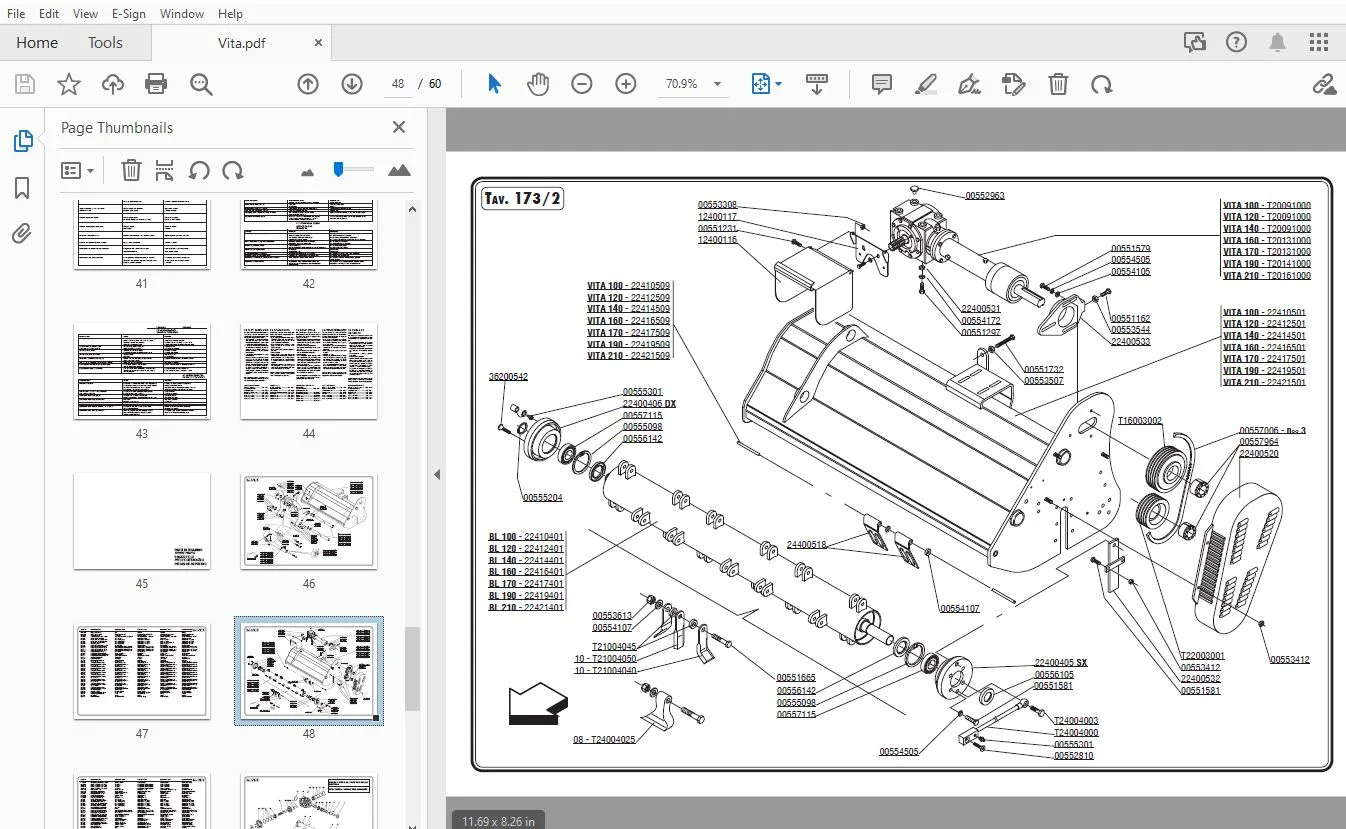Click the '11.69 x 8.26 in' page size label
Image resolution: width=1346 pixels, height=829 pixels.
(x=497, y=821)
